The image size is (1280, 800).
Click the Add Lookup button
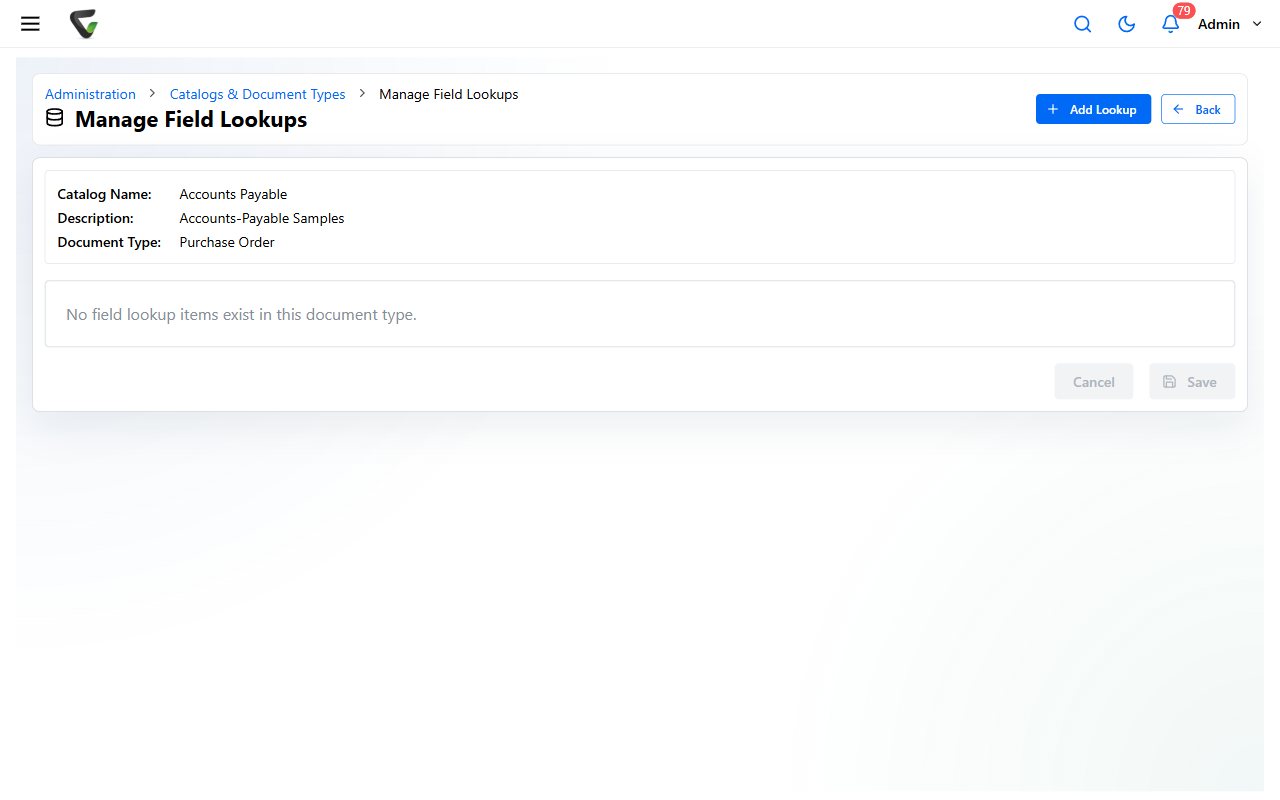(x=1093, y=109)
